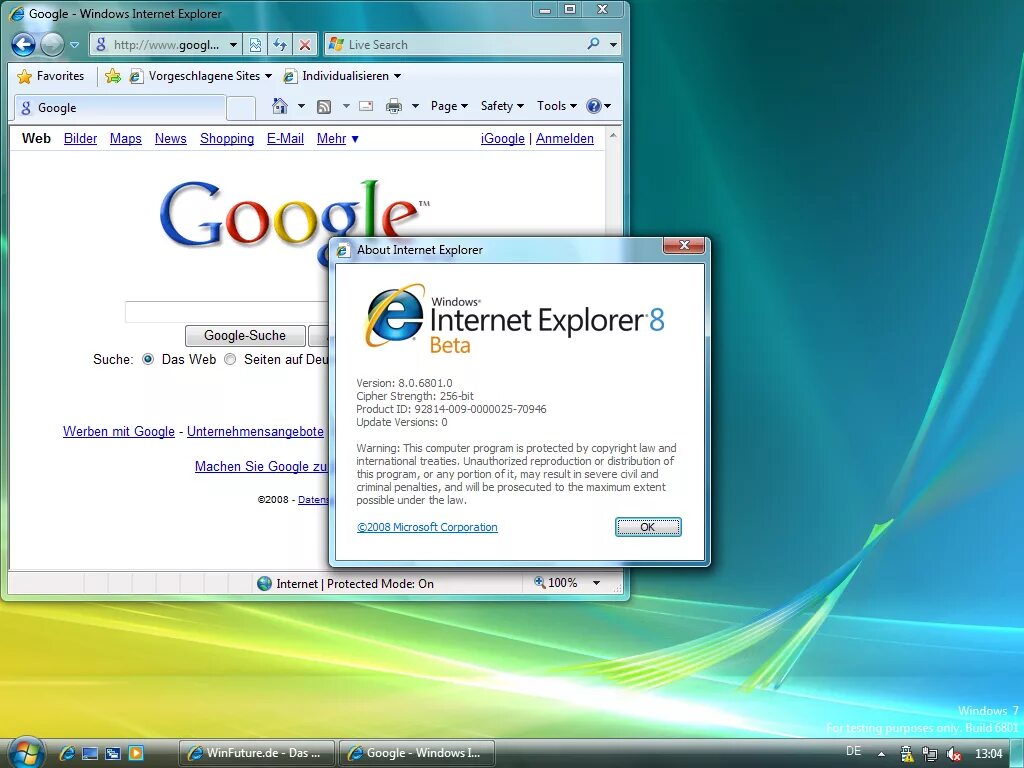The height and width of the screenshot is (768, 1024).
Task: Open Google Maps link
Action: point(125,138)
